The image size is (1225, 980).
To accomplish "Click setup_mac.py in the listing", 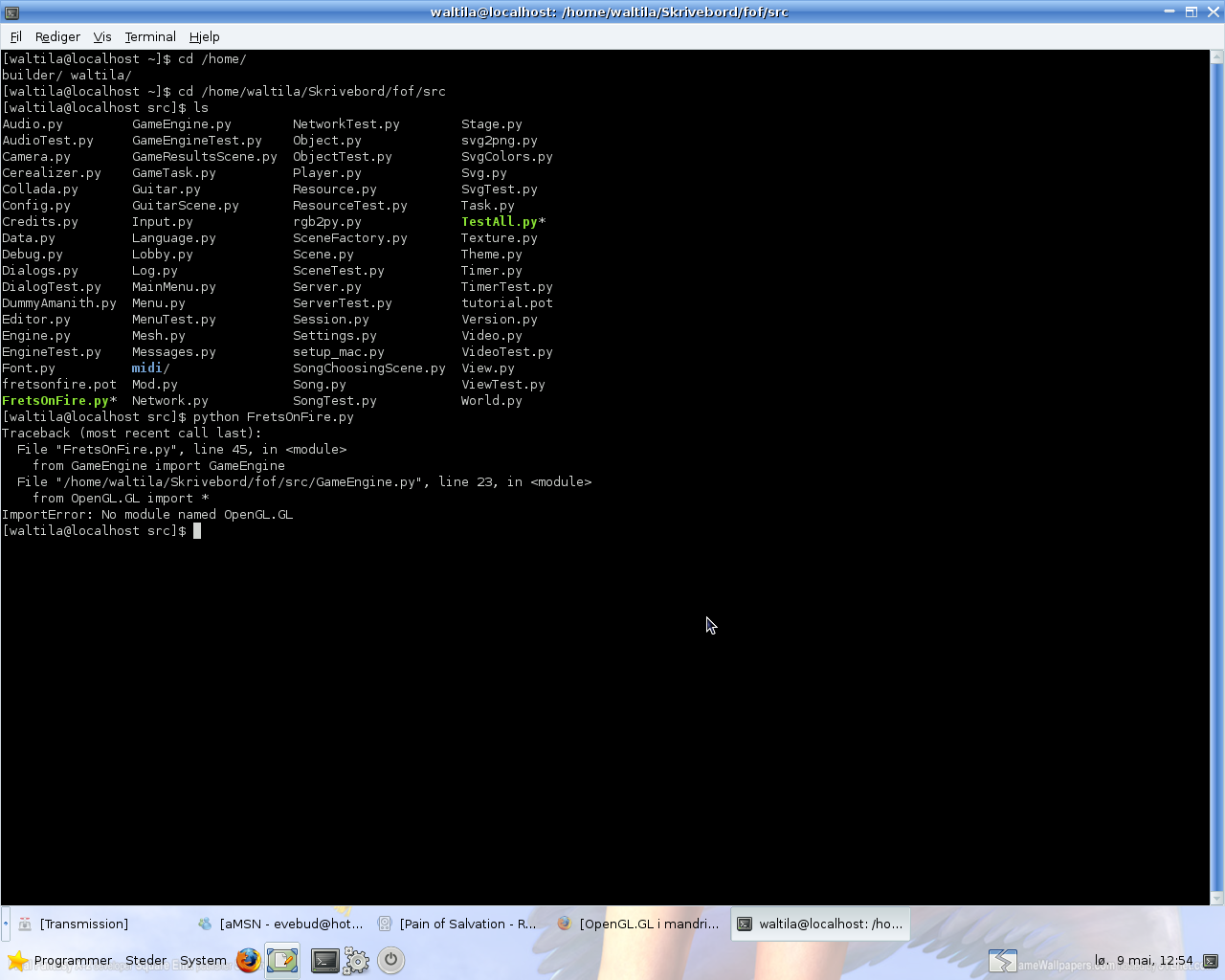I will pos(339,352).
